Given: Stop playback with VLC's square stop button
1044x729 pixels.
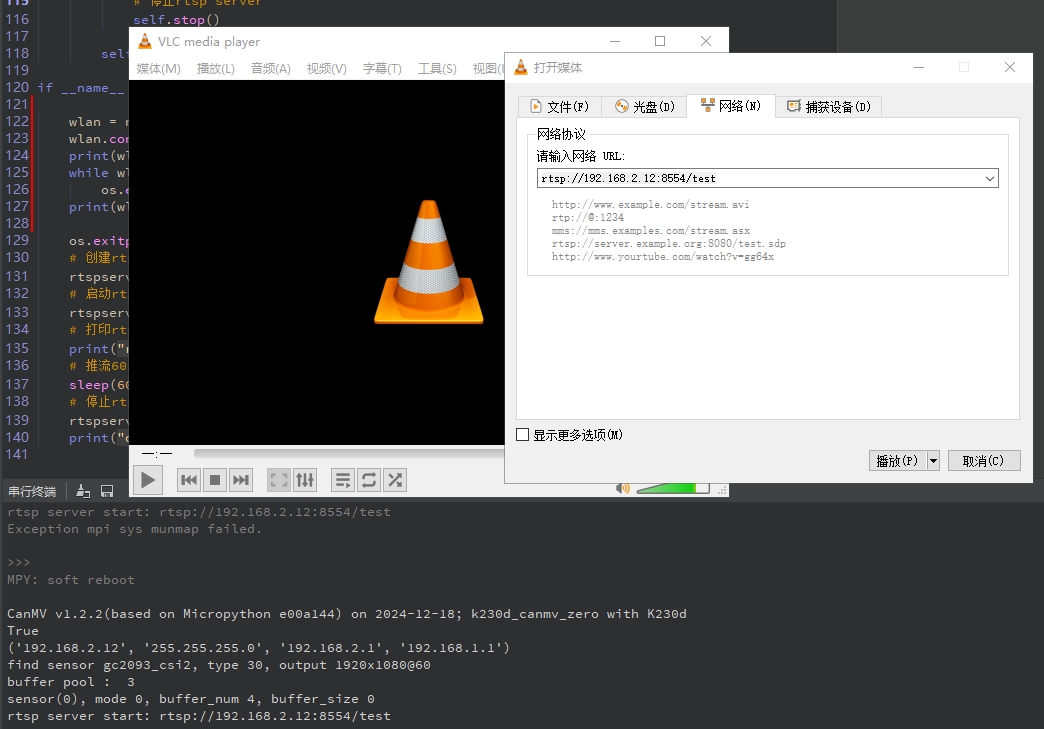Looking at the screenshot, I should (215, 480).
